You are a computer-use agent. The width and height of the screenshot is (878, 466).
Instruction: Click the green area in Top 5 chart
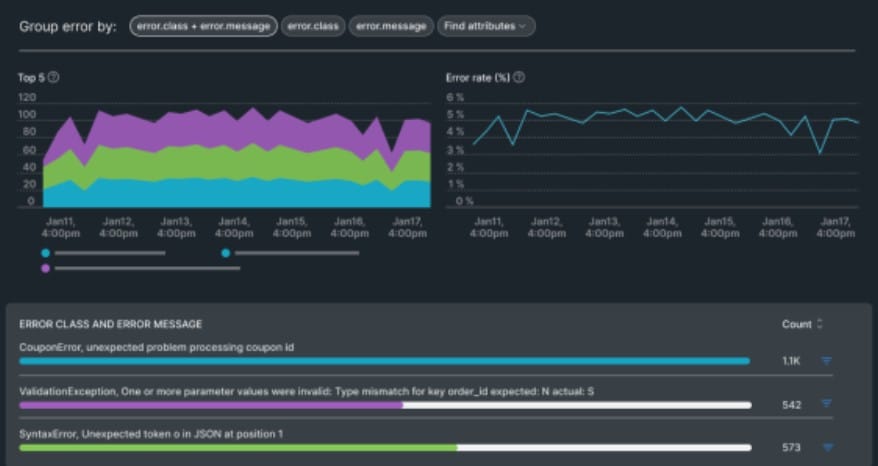pyautogui.click(x=235, y=164)
